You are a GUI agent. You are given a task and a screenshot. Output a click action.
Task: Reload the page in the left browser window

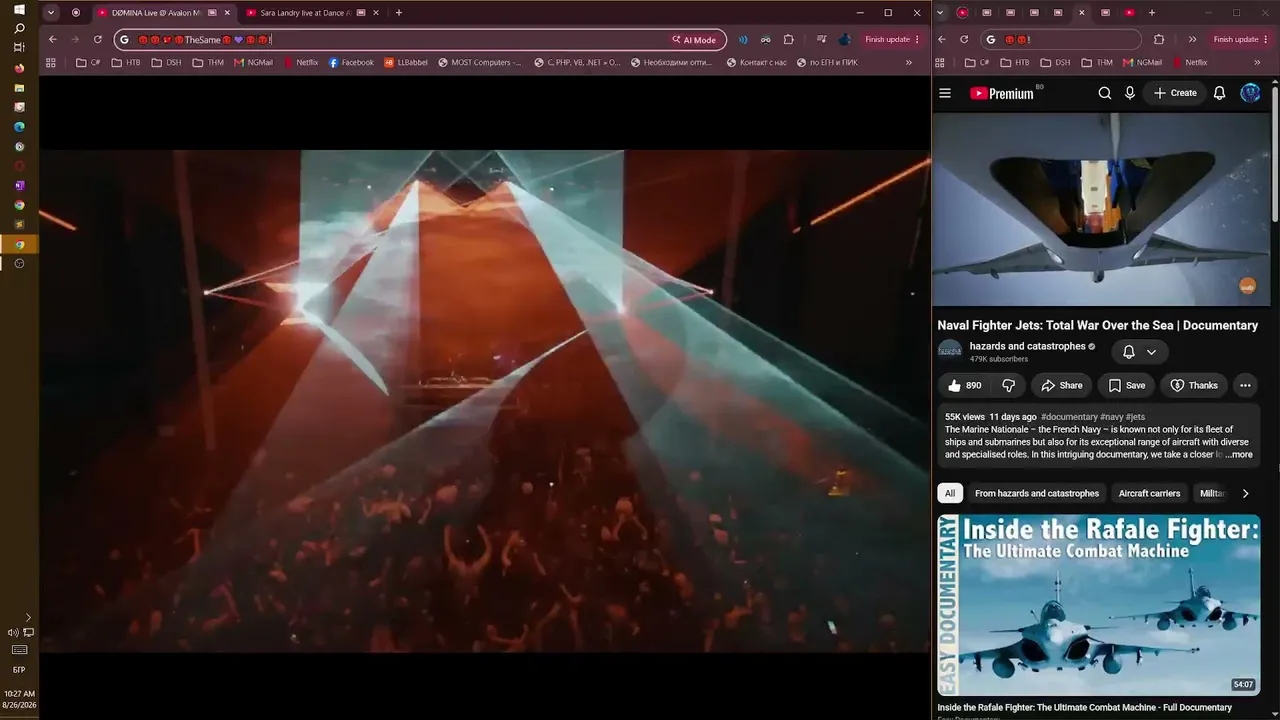pyautogui.click(x=98, y=40)
